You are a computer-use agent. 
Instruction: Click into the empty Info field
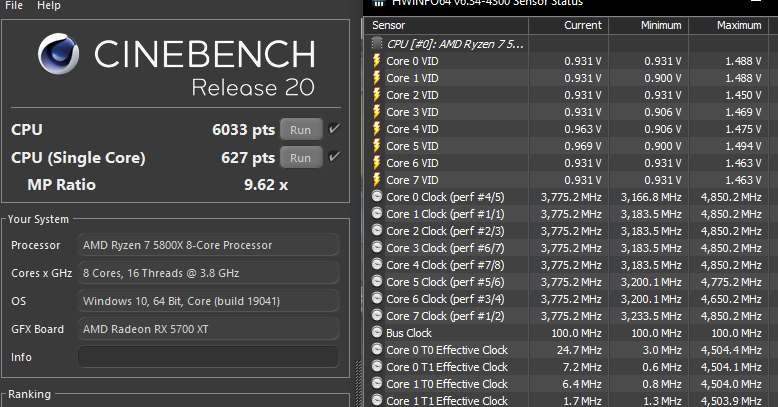point(208,357)
